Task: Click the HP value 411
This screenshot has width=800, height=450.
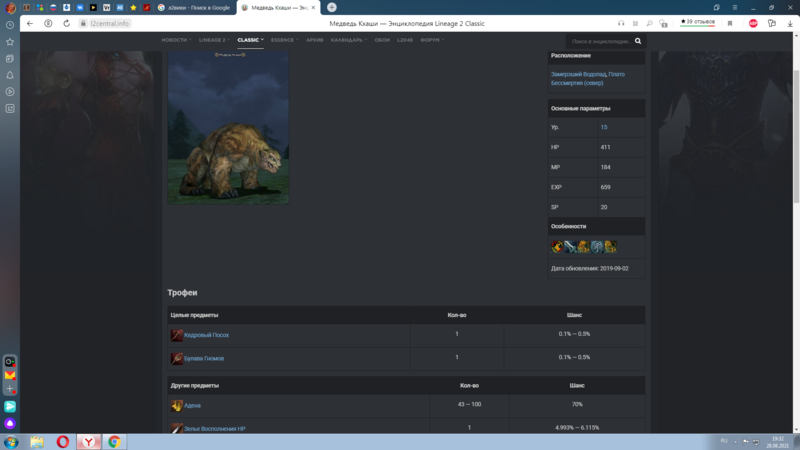Action: click(x=605, y=147)
